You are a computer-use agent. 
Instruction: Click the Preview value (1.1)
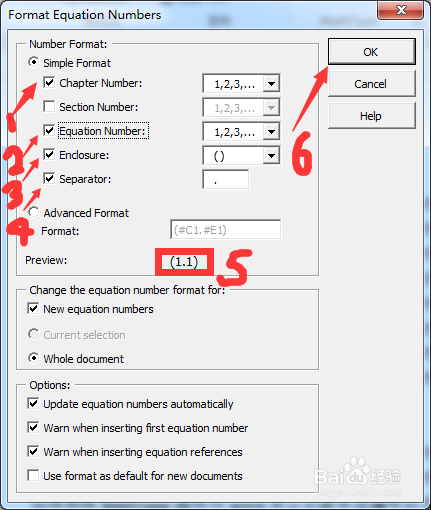184,262
